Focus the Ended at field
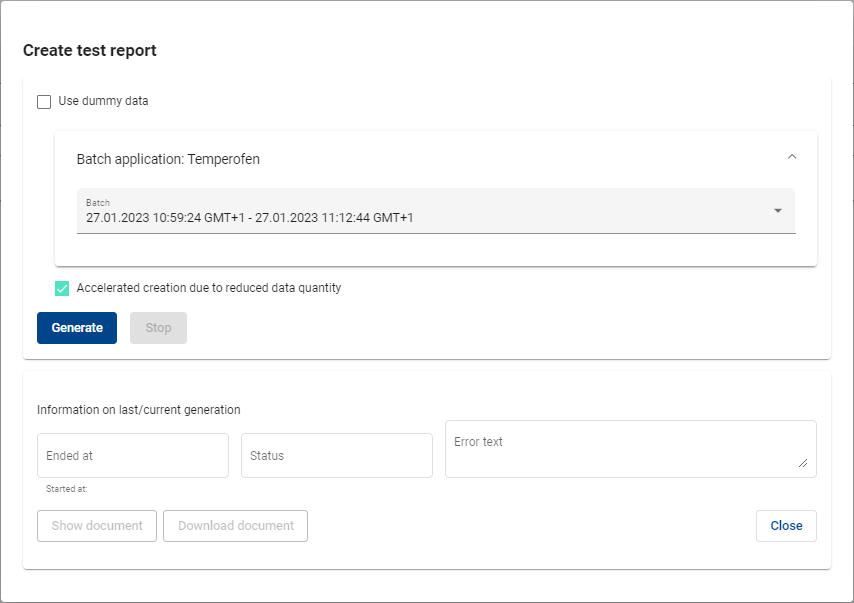This screenshot has height=603, width=854. (x=133, y=456)
